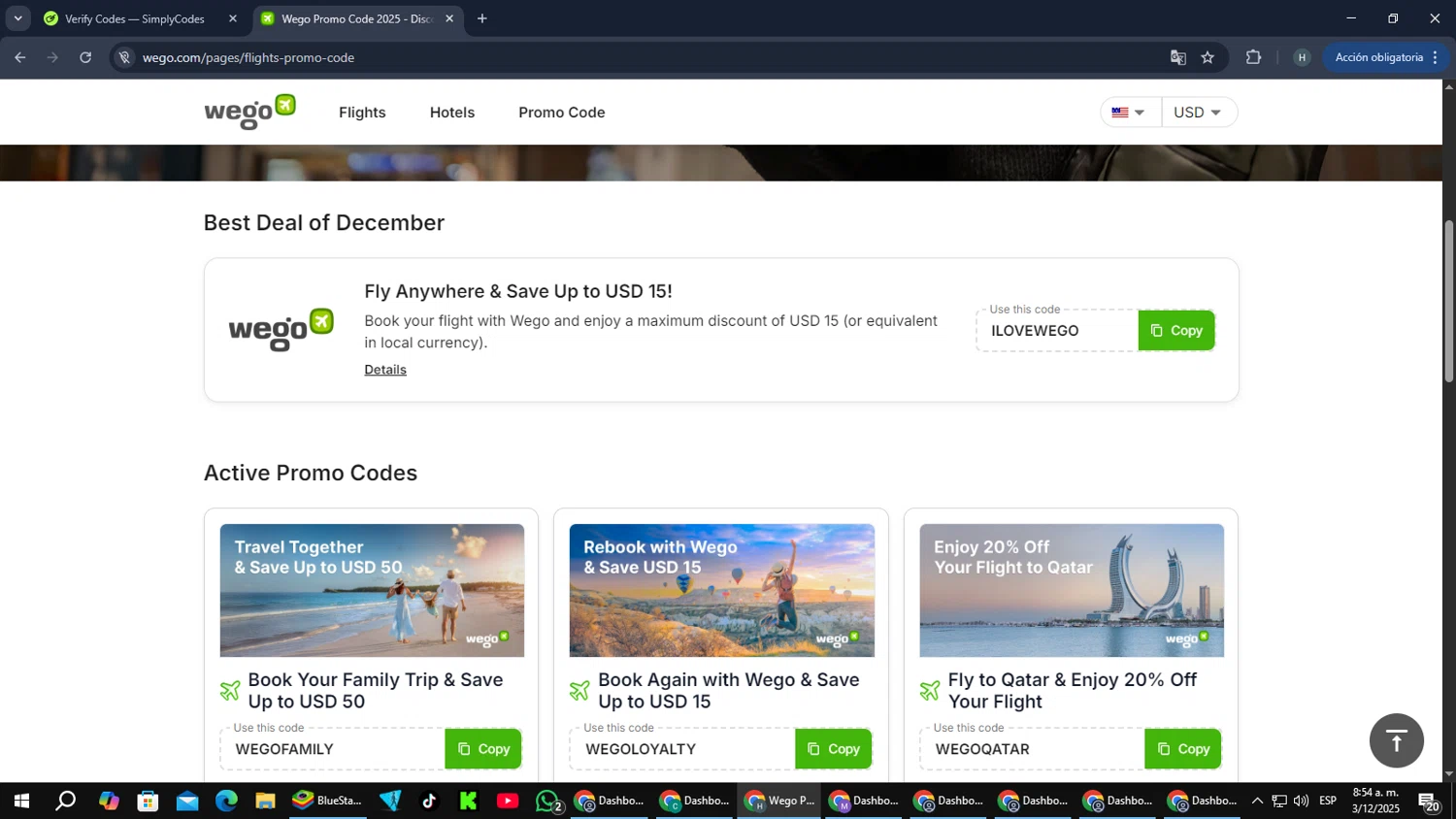Click the wego.com address bar URL

click(x=248, y=58)
